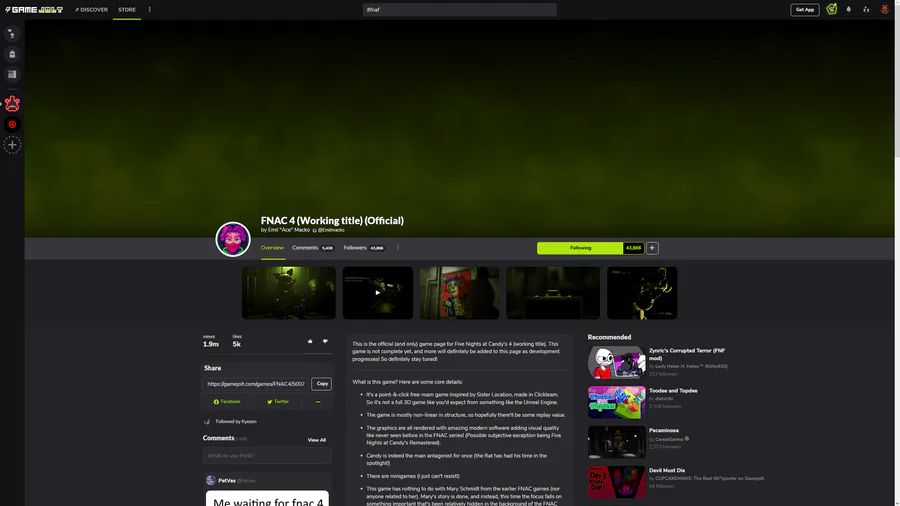The height and width of the screenshot is (506, 900).
Task: Open the Discover page
Action: tap(91, 10)
